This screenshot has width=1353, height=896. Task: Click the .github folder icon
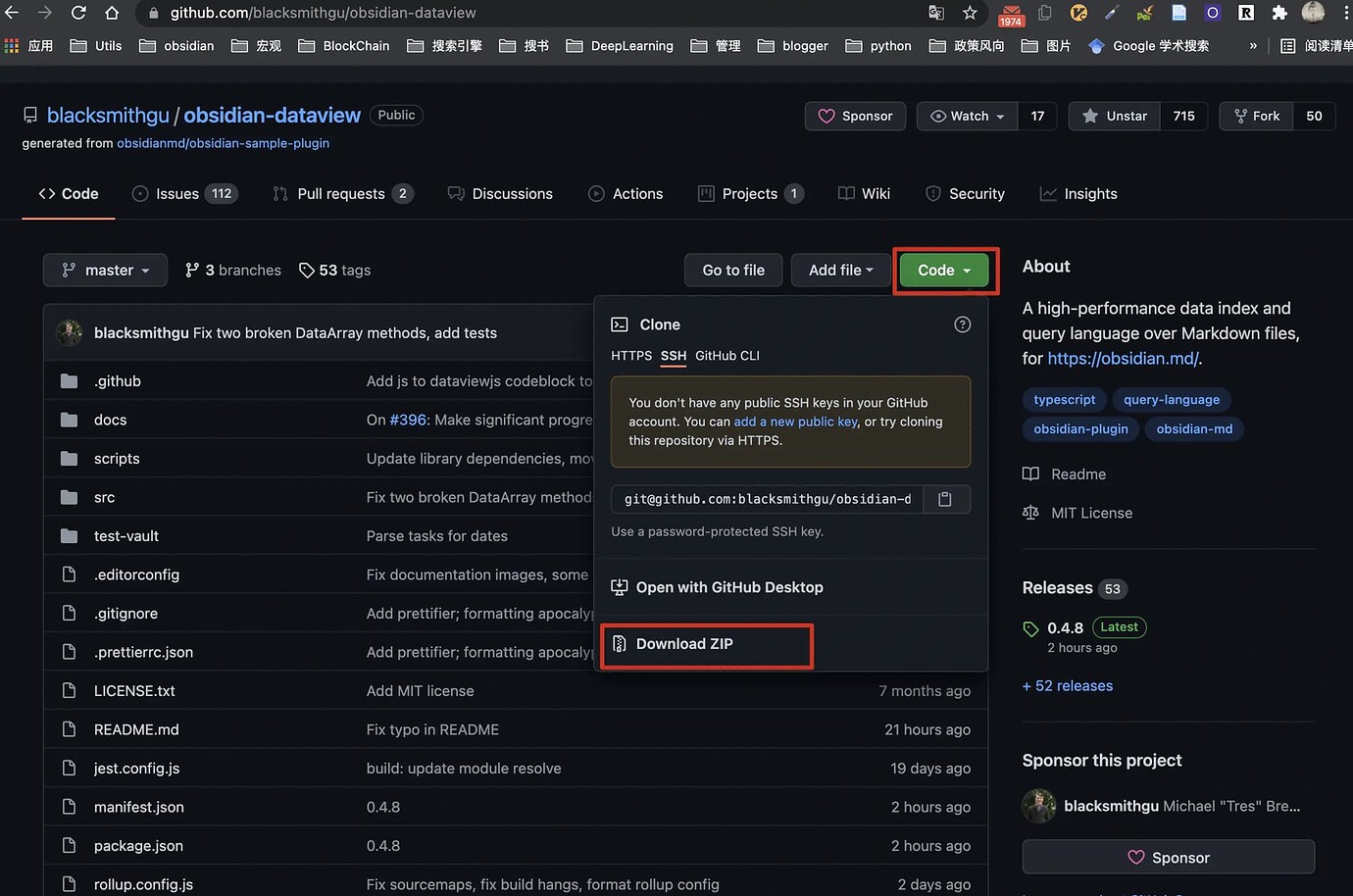tap(70, 380)
